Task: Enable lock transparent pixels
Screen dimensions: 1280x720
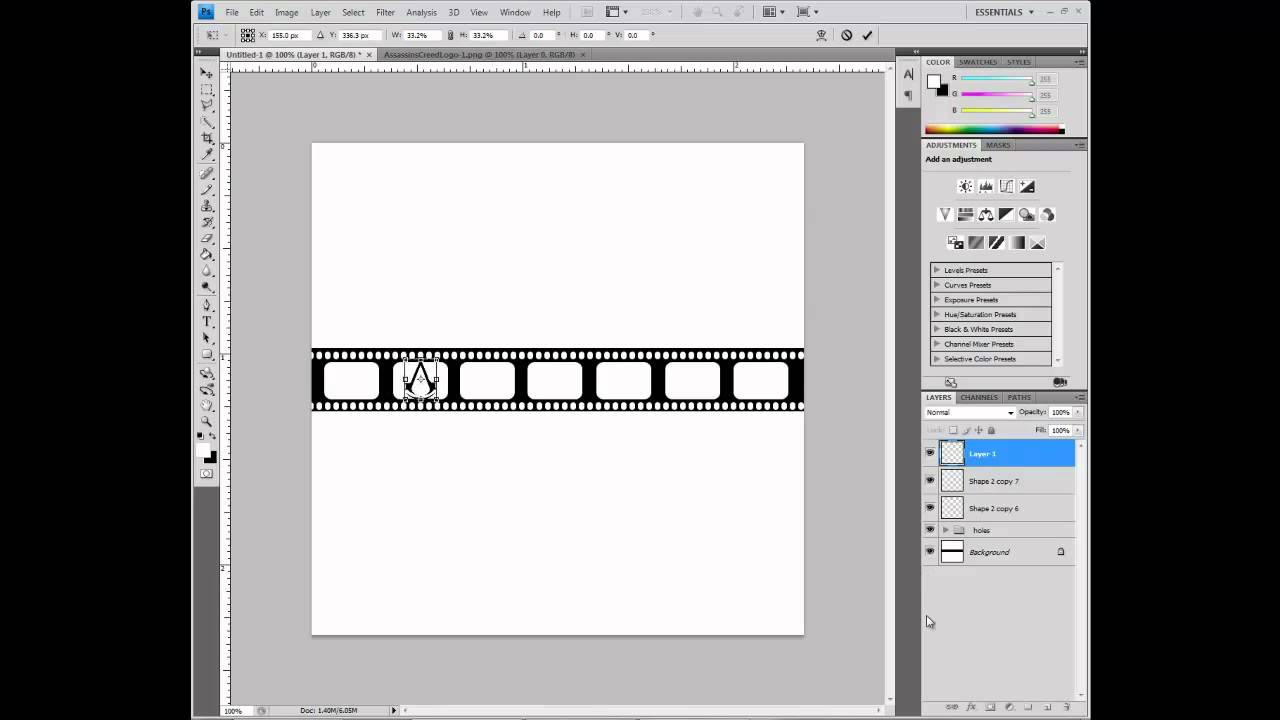Action: (x=953, y=430)
